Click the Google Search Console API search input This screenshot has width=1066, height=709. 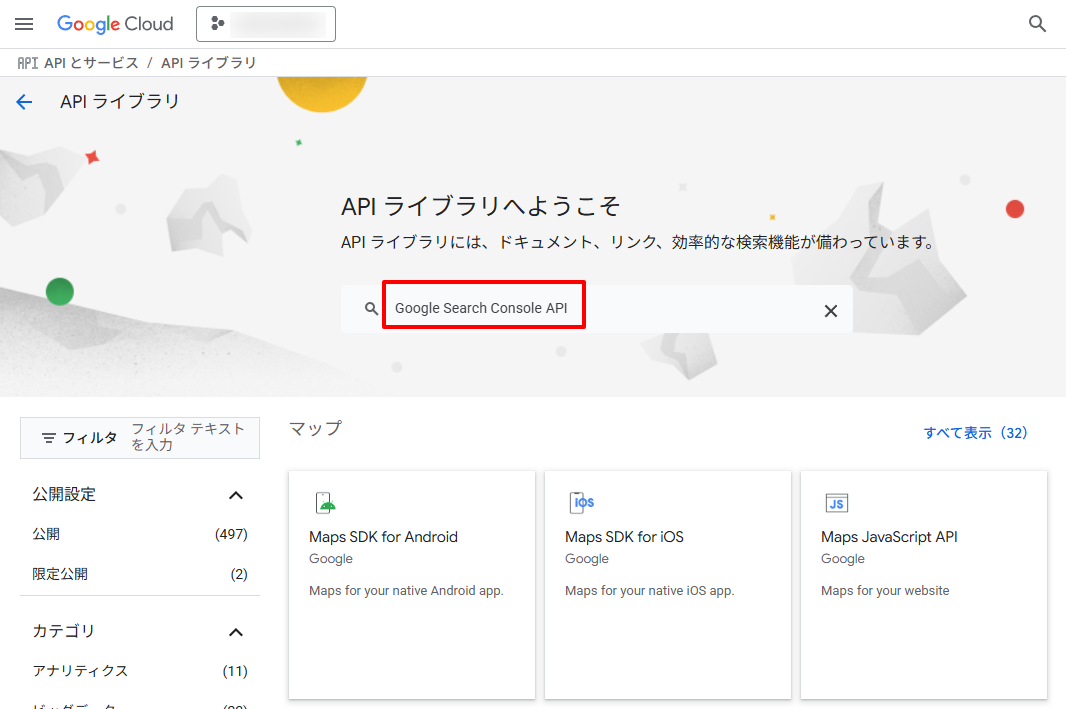pyautogui.click(x=600, y=309)
